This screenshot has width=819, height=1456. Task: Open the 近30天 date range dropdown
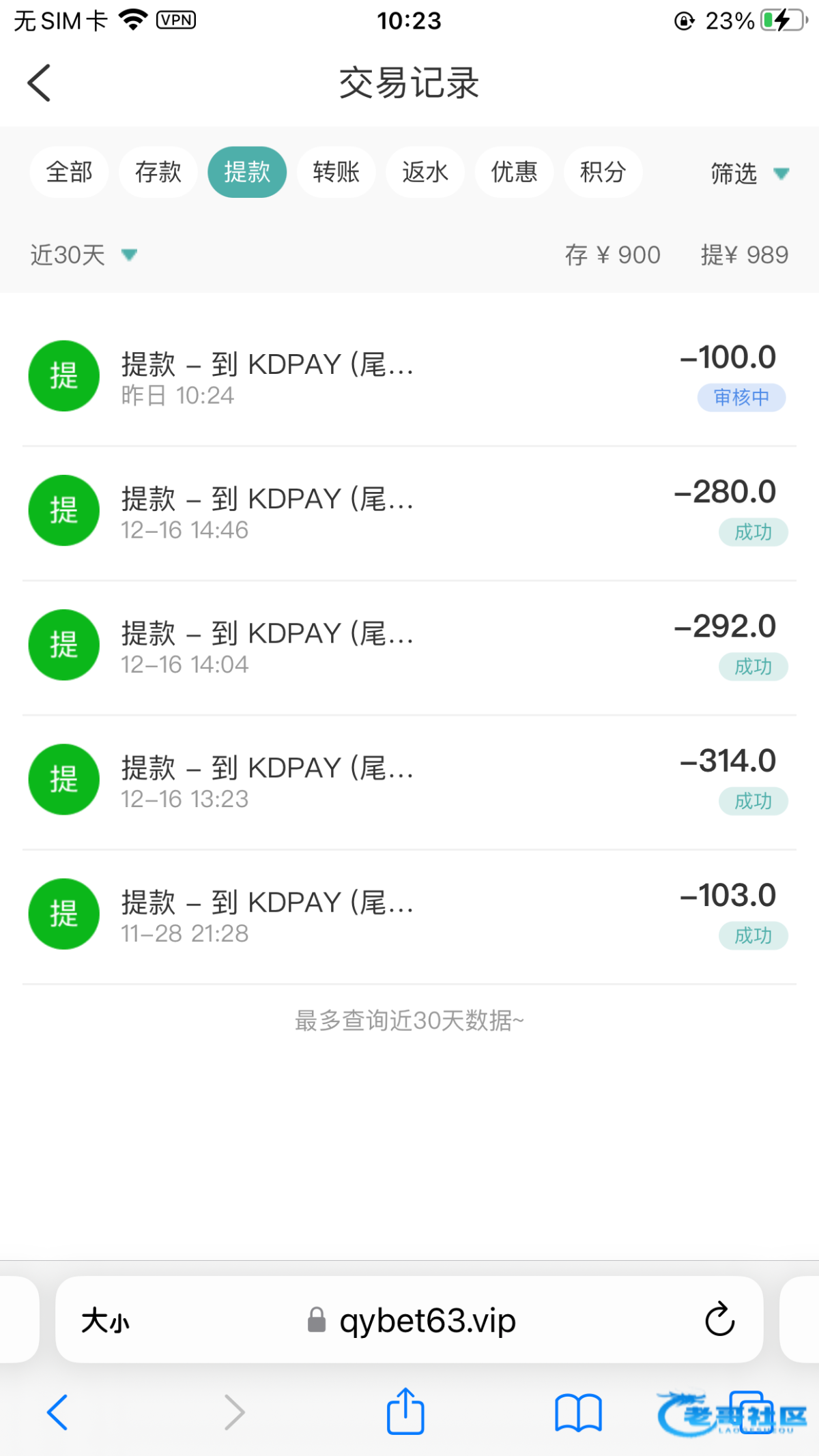83,255
